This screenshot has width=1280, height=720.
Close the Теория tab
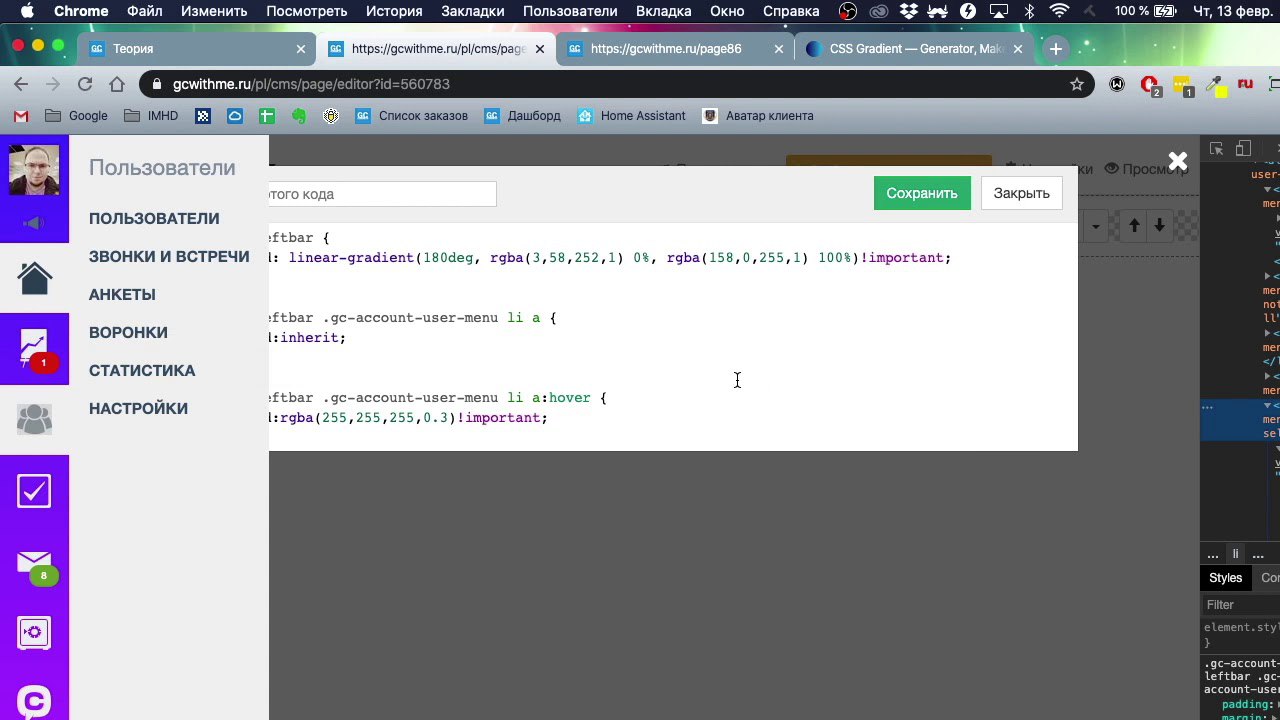tap(301, 49)
